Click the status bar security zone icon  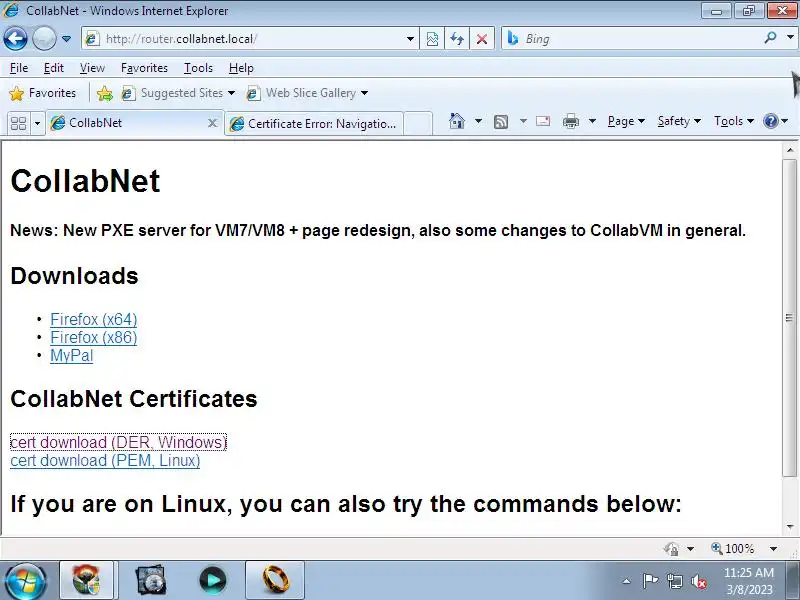671,549
